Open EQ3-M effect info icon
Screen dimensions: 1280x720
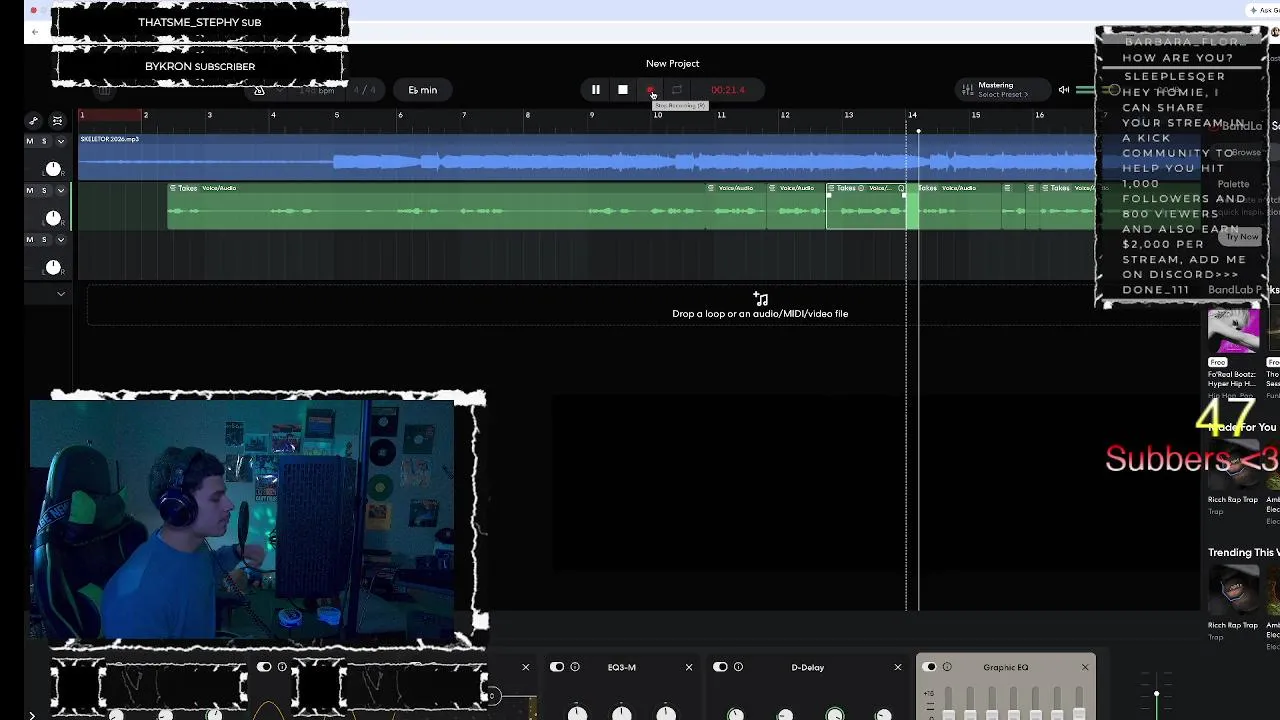[575, 667]
